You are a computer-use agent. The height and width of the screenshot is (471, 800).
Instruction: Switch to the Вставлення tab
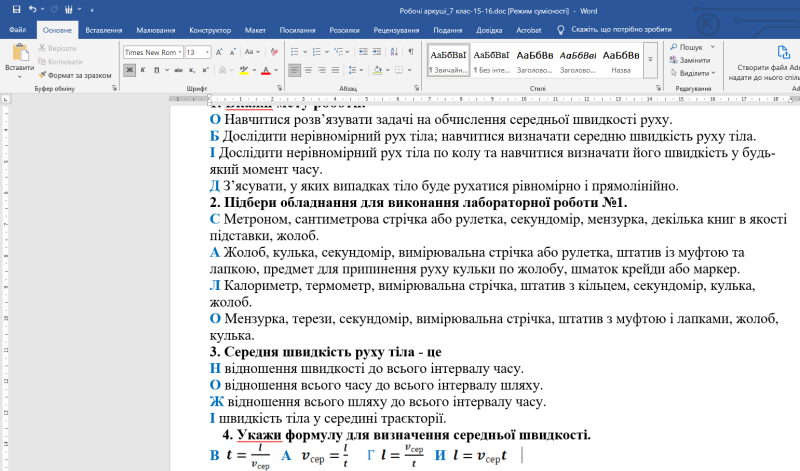[x=104, y=30]
